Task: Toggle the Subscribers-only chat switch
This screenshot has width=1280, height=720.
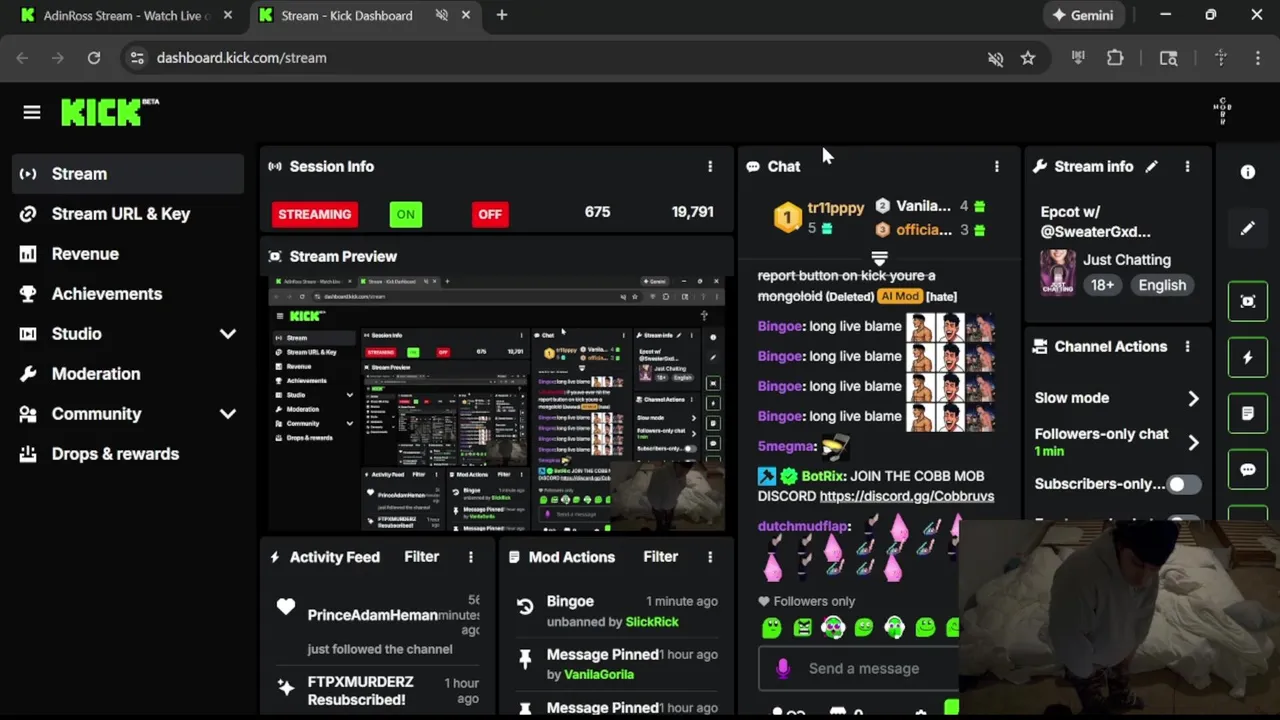Action: [x=1183, y=484]
